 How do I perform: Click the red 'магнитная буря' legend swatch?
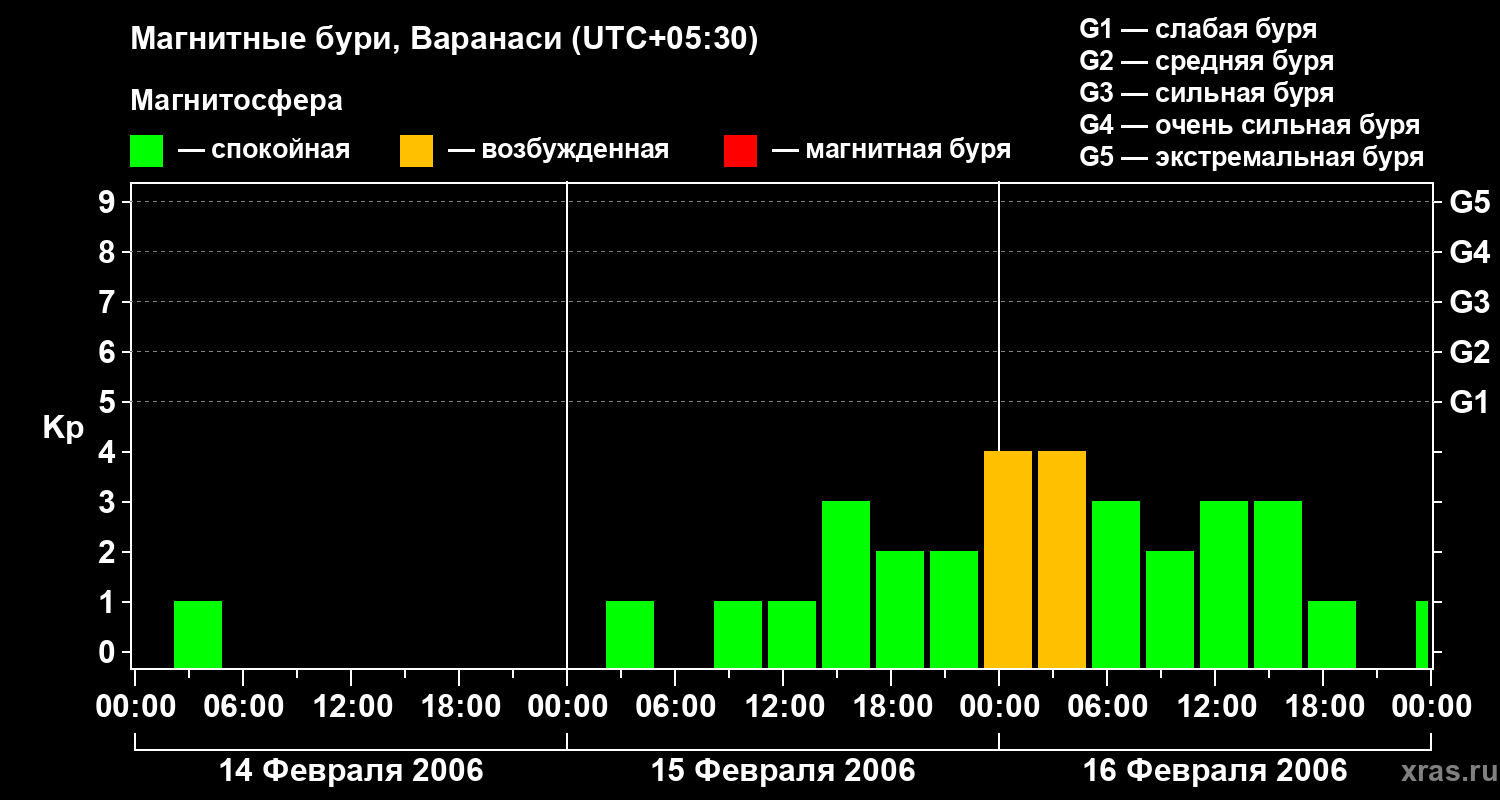pos(741,151)
